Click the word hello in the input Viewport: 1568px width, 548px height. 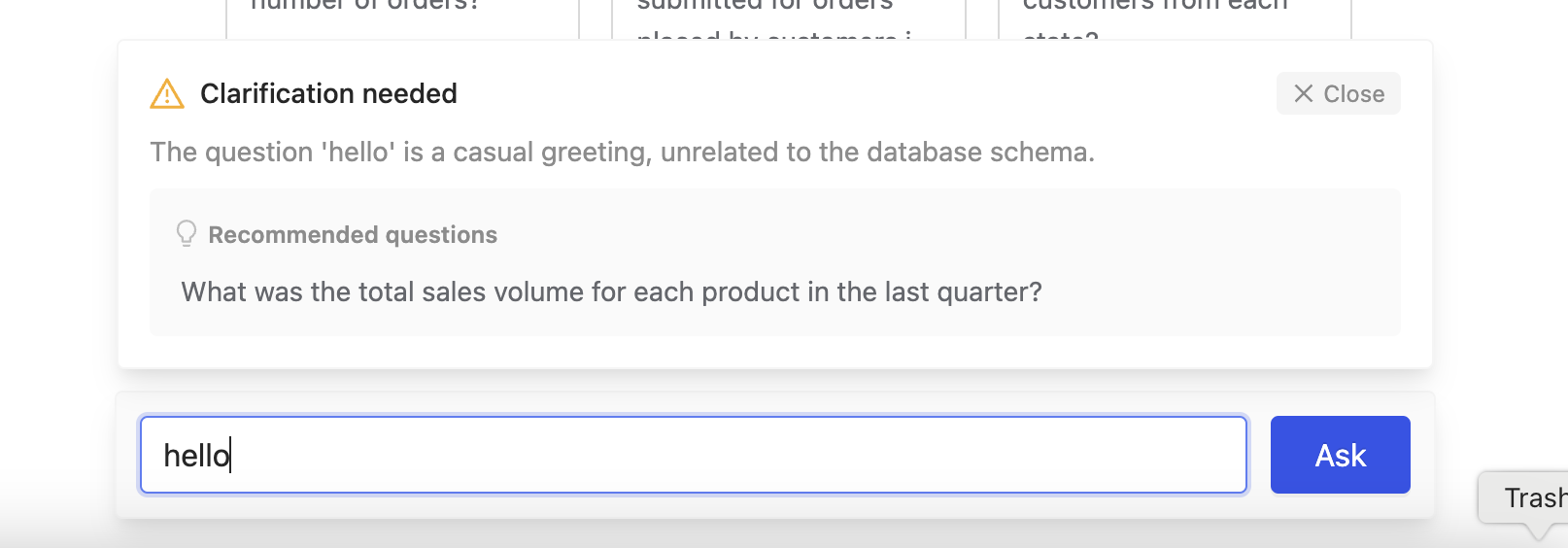point(196,455)
